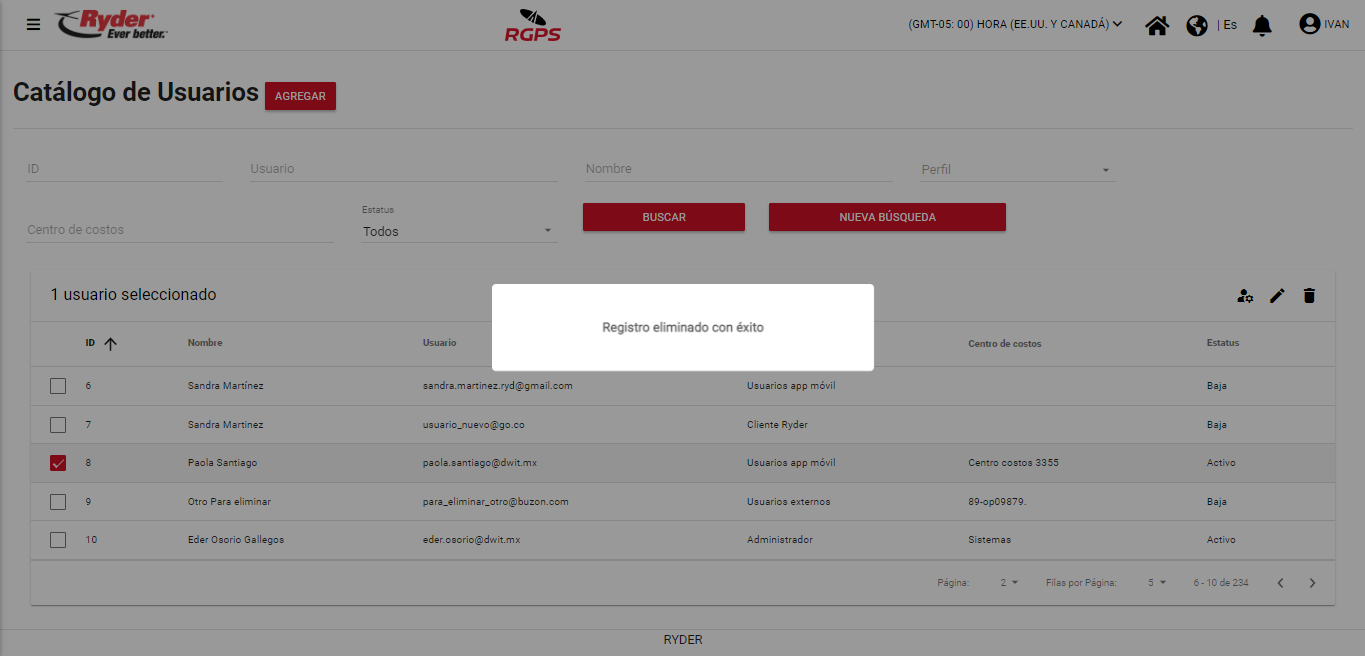Open the IVAN user account icon
The width and height of the screenshot is (1365, 656).
click(x=1310, y=24)
